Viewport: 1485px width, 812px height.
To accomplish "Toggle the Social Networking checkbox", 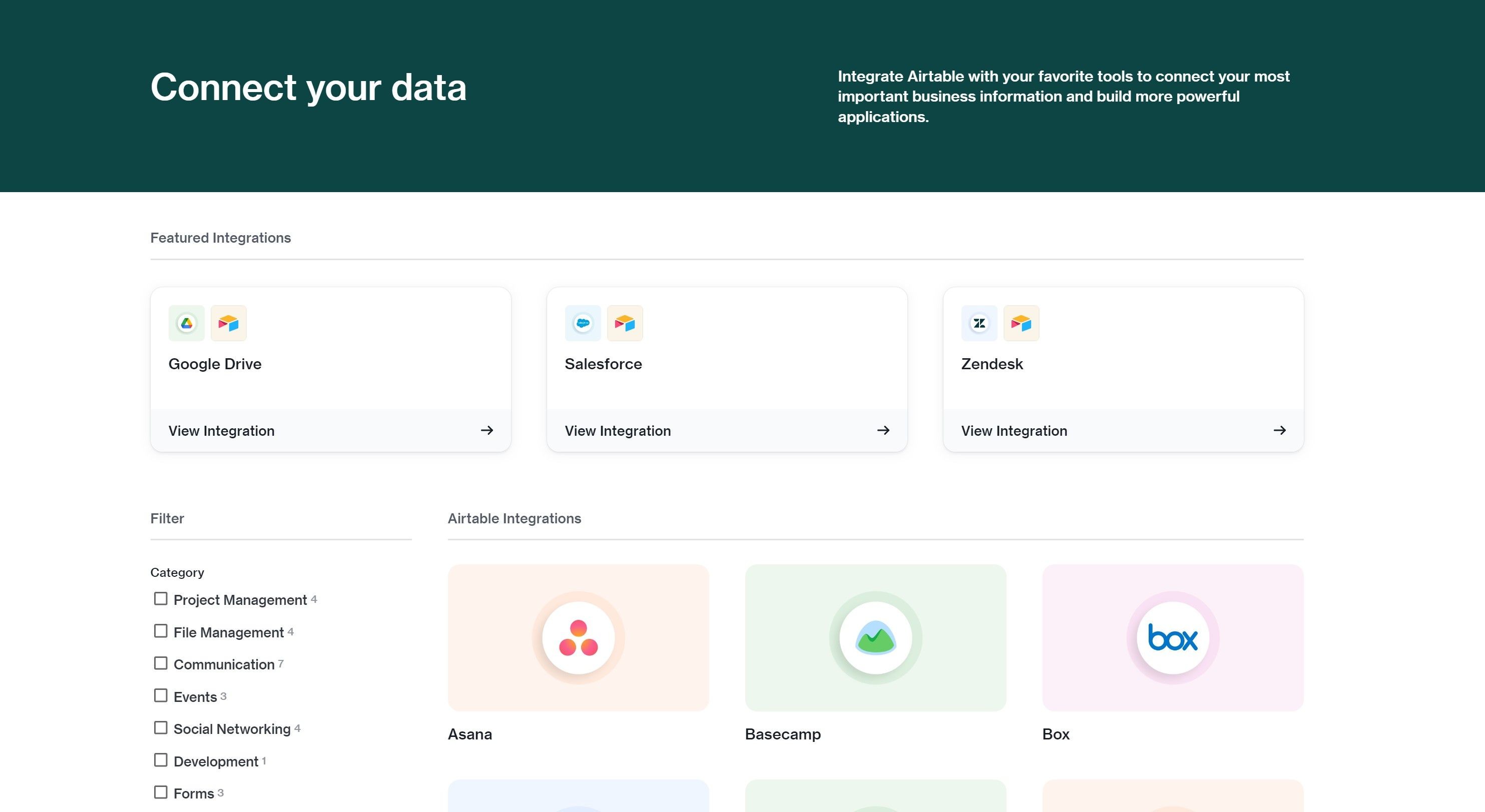I will [x=161, y=728].
